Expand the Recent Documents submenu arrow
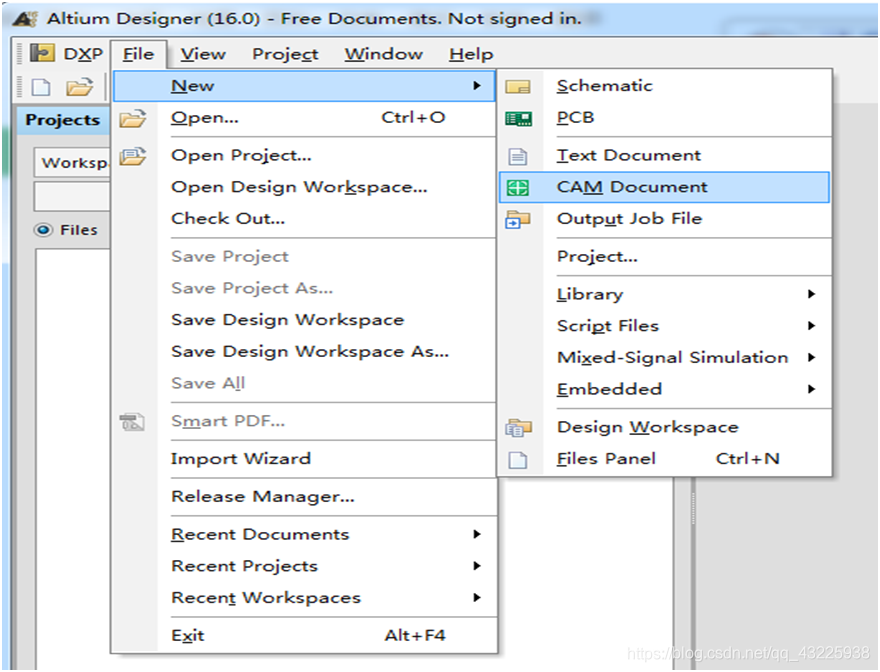 (476, 534)
